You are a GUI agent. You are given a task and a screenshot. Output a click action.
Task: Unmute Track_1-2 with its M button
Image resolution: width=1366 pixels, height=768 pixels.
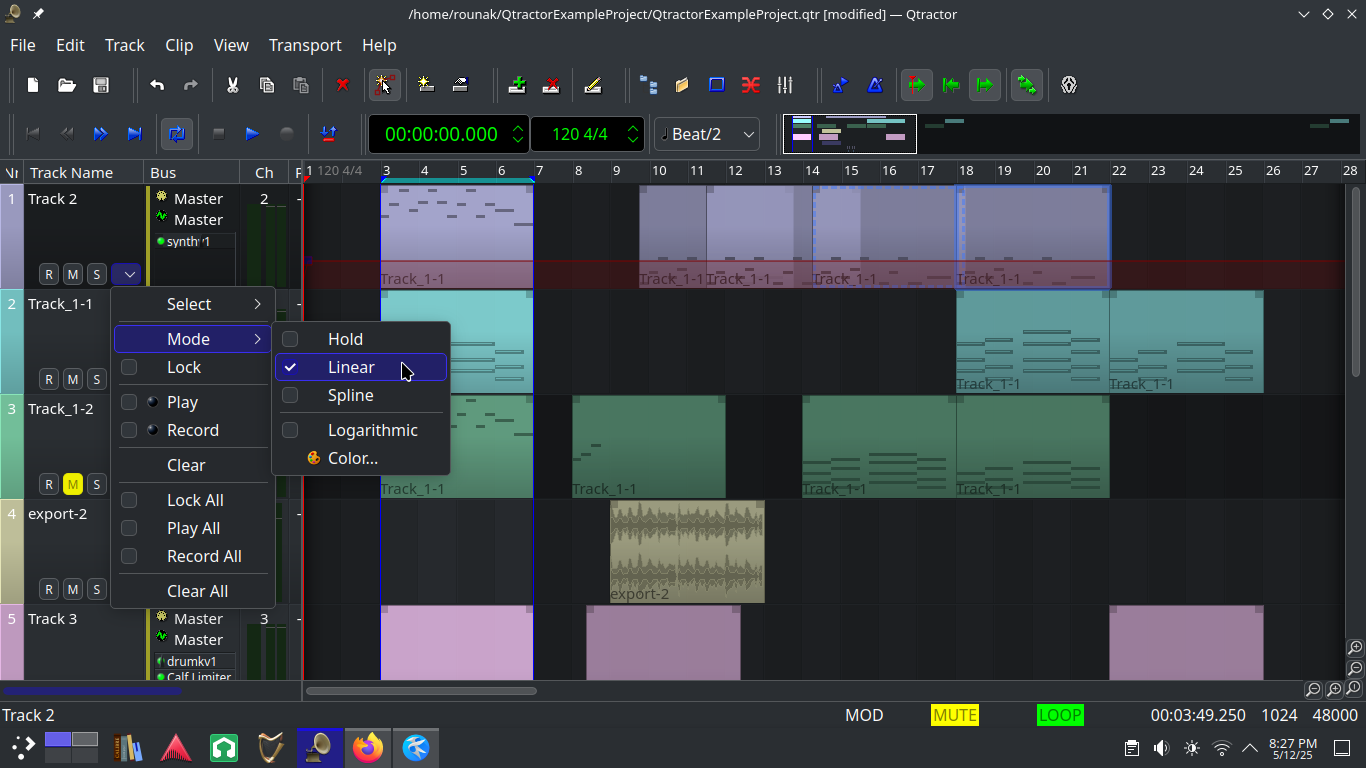(x=72, y=484)
